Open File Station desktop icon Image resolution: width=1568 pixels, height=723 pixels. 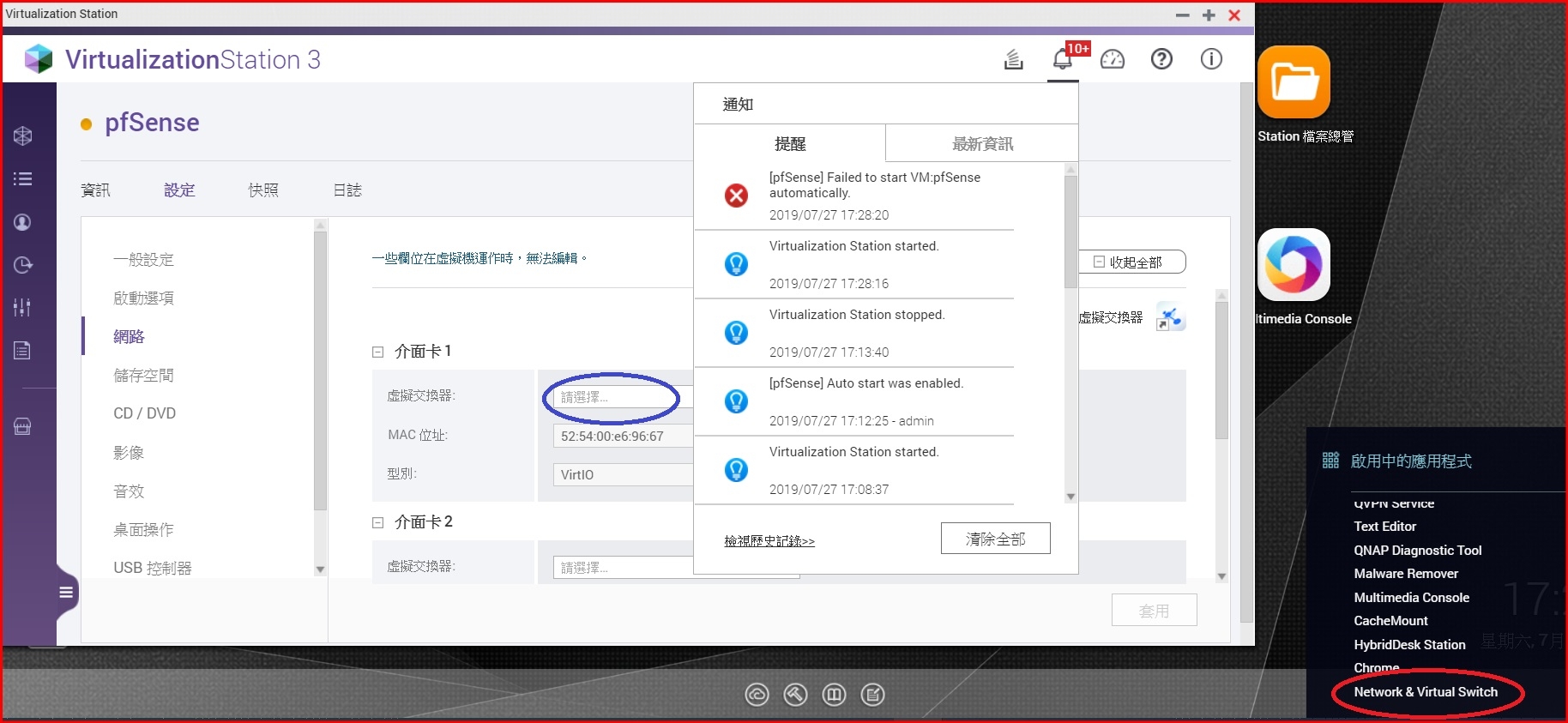click(x=1294, y=82)
